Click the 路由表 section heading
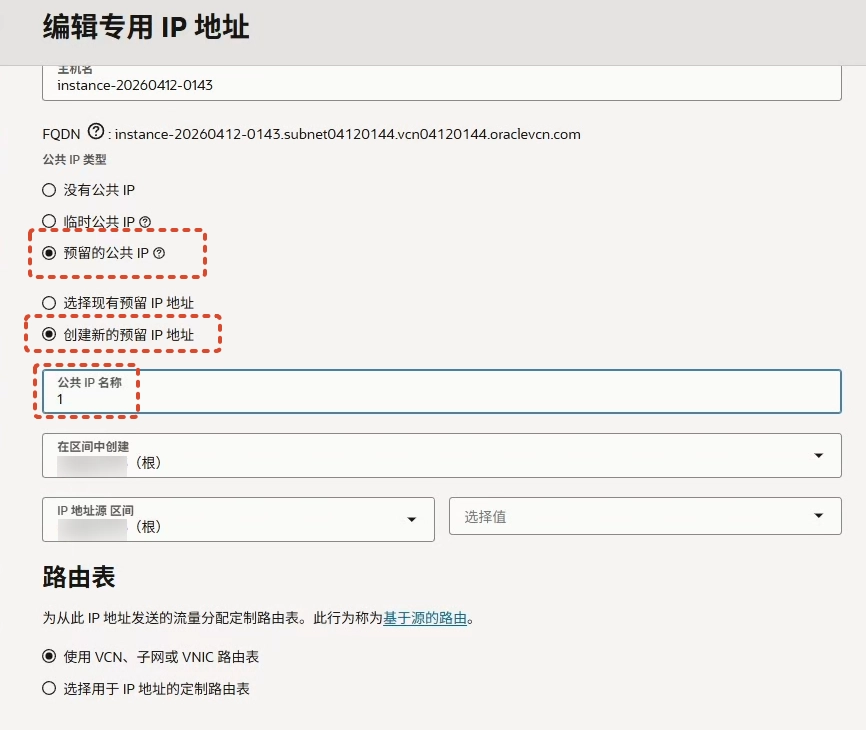 pos(79,577)
